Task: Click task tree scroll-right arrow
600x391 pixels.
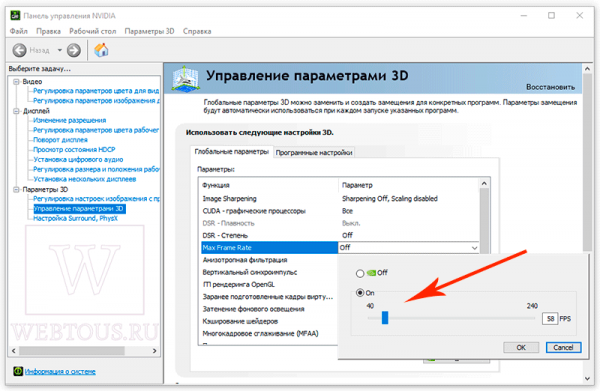Action: point(155,350)
